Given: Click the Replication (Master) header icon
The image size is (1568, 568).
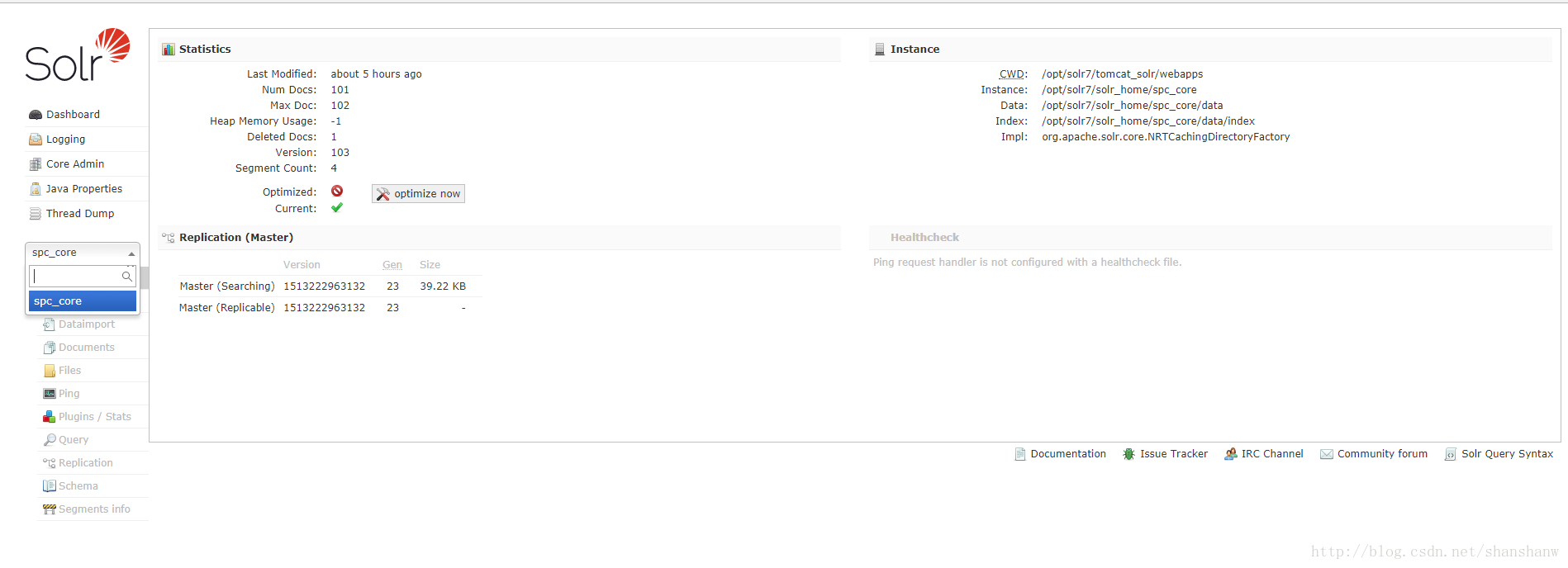Looking at the screenshot, I should coord(169,238).
